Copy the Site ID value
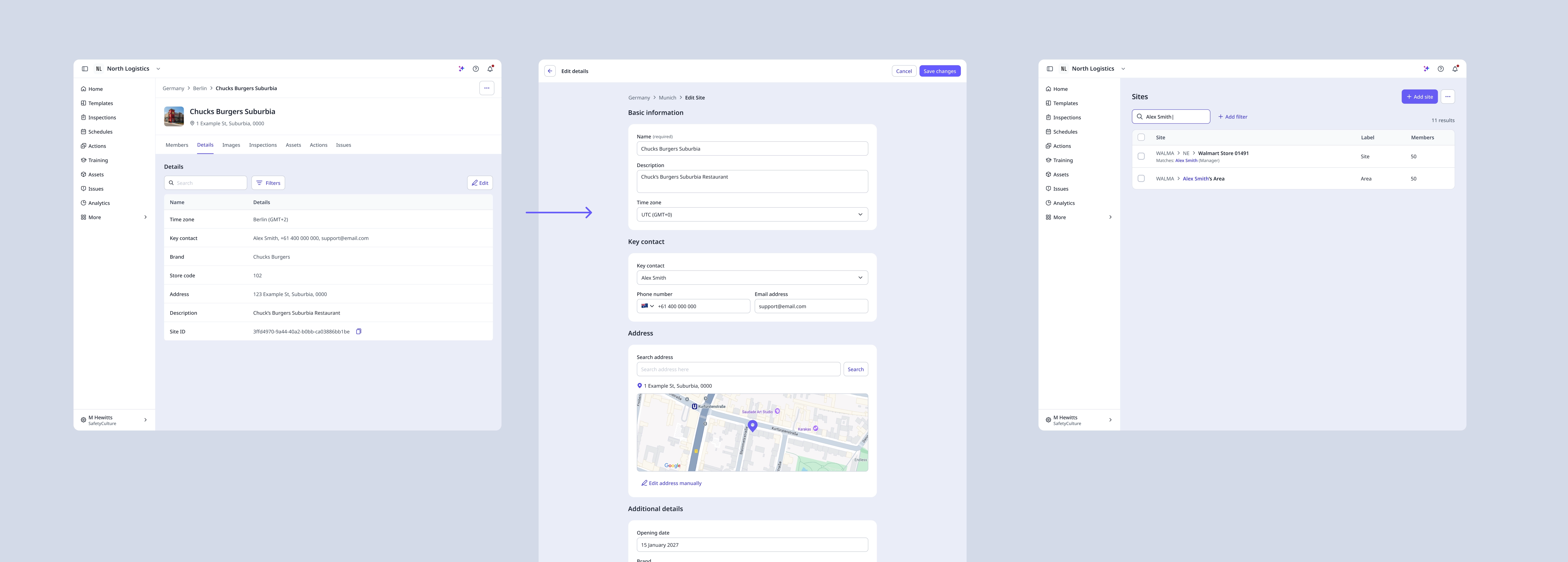1568x562 pixels. pos(359,331)
